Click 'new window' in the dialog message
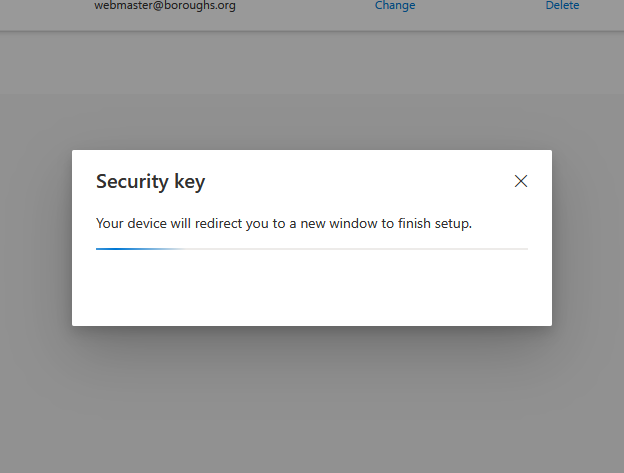Screen dimensions: 624x473 coord(321,223)
